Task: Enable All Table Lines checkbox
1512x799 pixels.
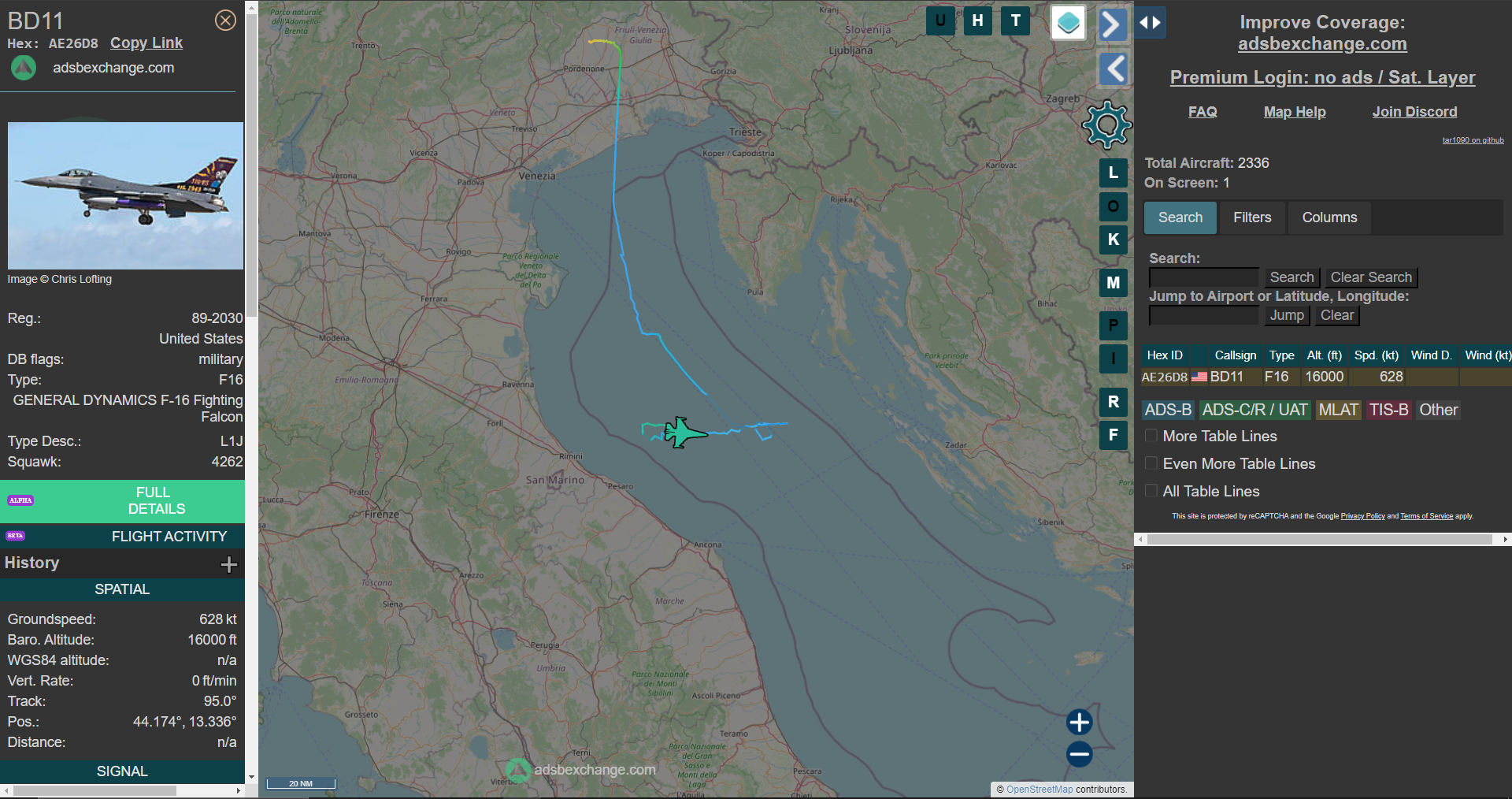Action: 1151,491
